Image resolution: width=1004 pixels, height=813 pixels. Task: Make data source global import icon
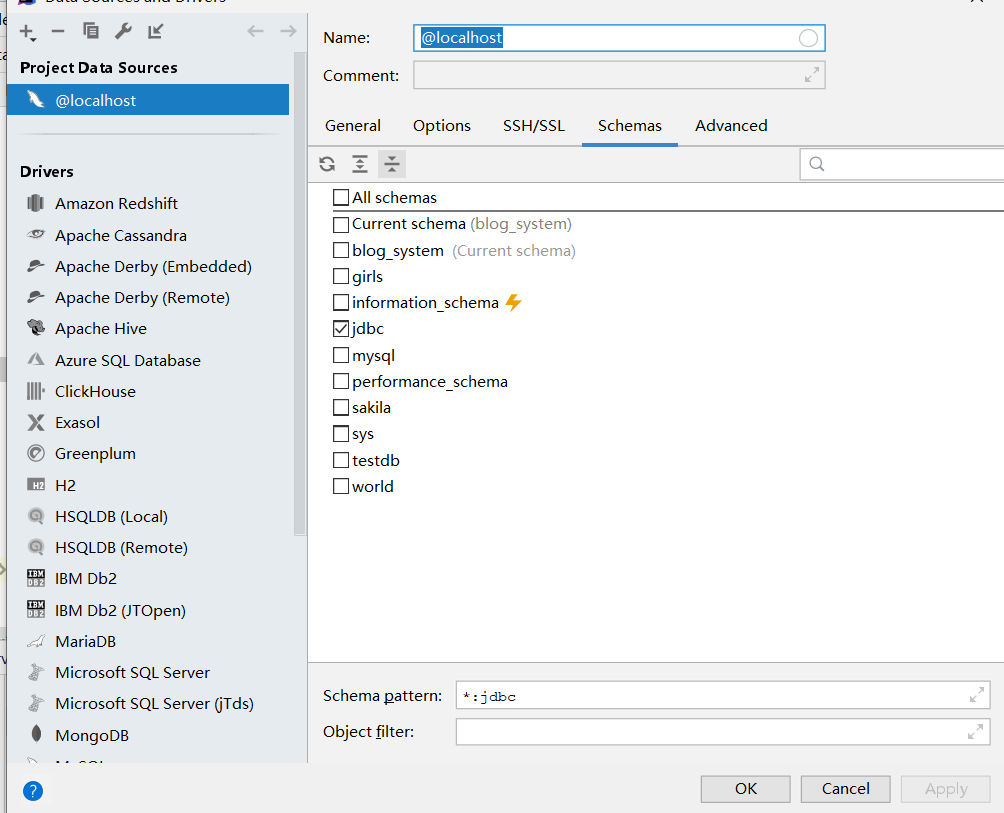coord(156,31)
